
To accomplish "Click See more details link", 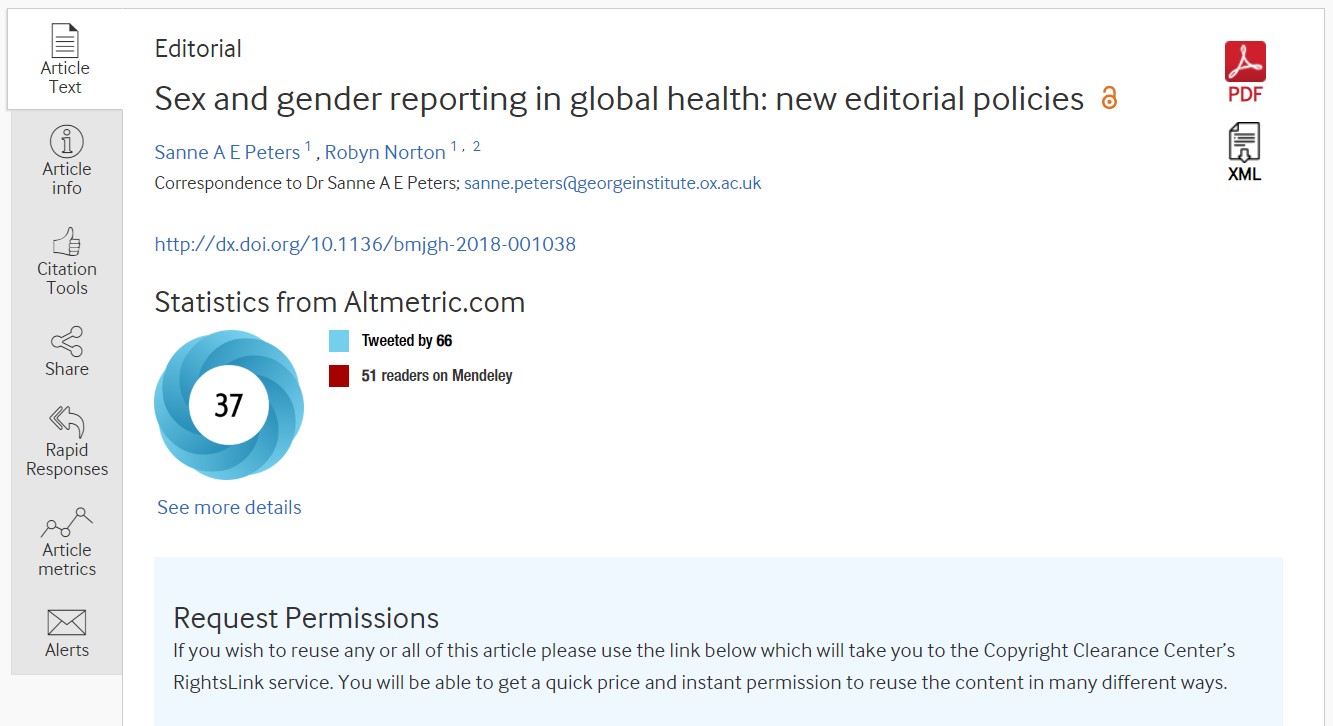I will pyautogui.click(x=229, y=507).
